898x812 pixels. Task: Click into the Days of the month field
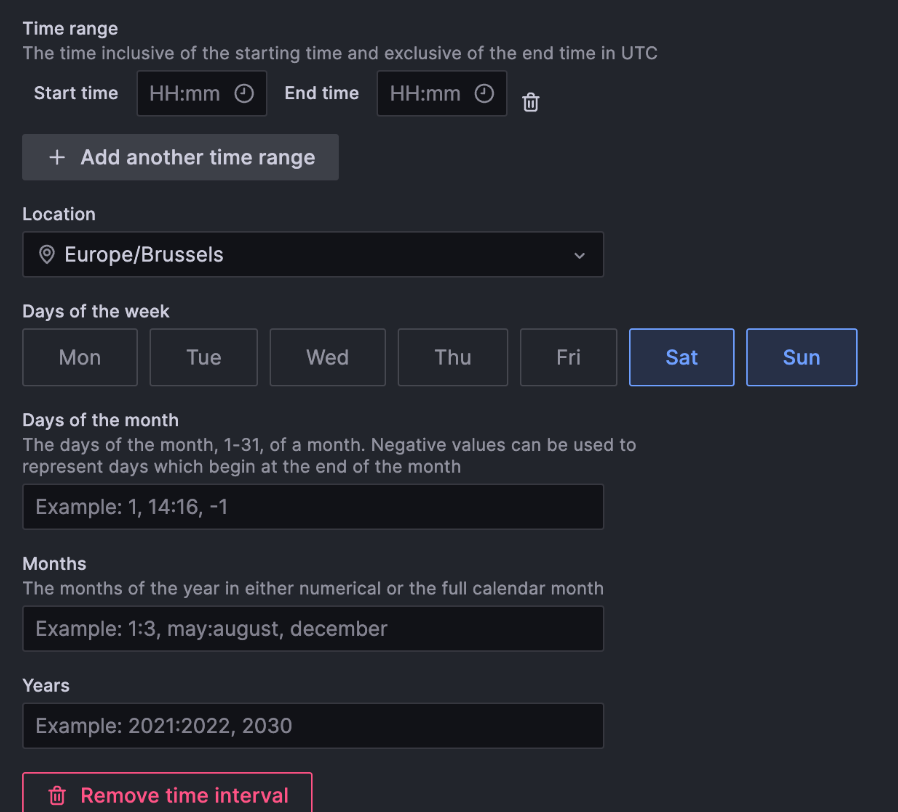(x=313, y=506)
